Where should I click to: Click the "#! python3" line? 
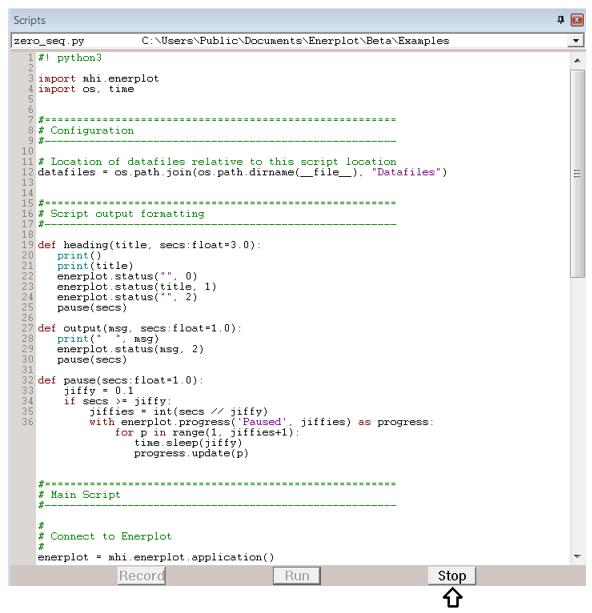pos(70,58)
